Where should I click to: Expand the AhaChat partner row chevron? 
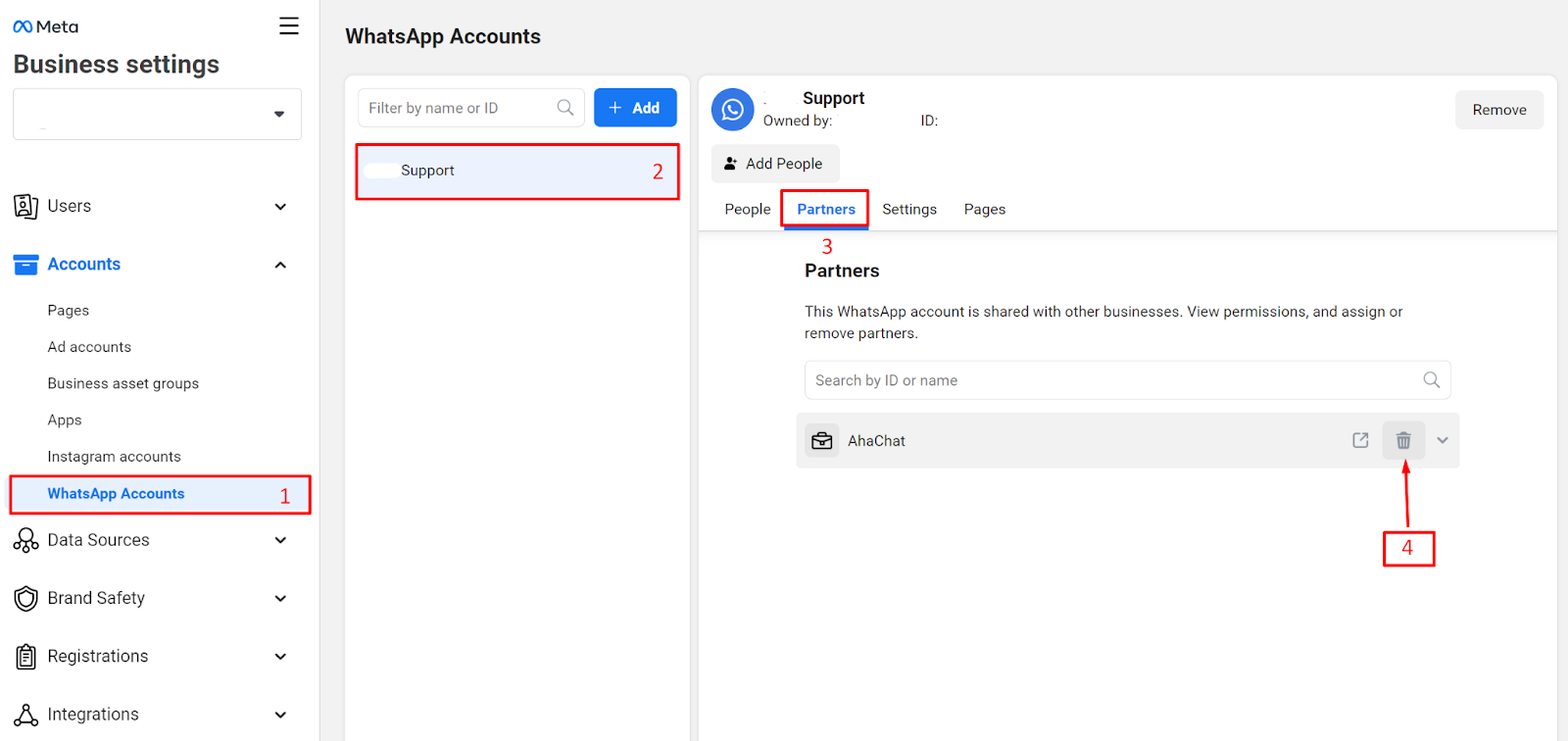tap(1443, 441)
